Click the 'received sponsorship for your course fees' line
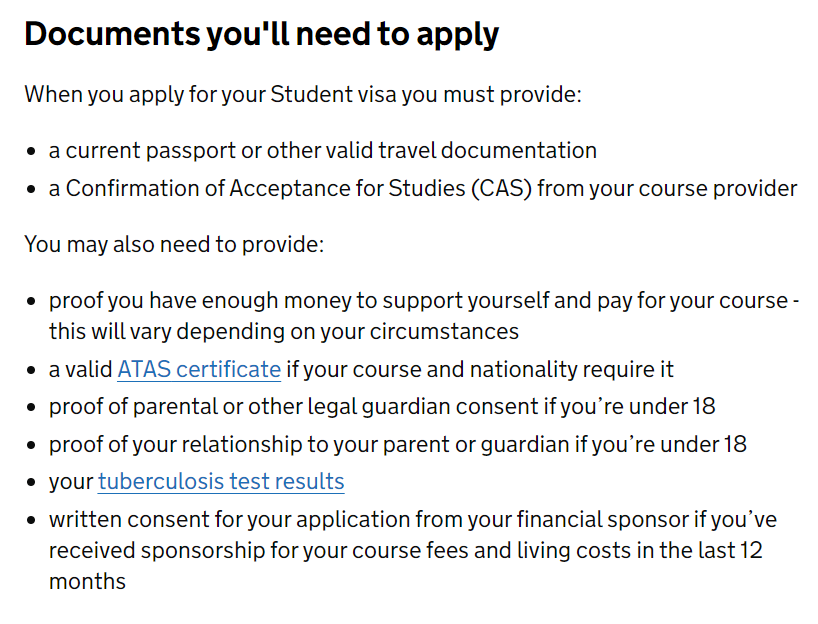Viewport: 818px width, 624px height. (x=406, y=550)
